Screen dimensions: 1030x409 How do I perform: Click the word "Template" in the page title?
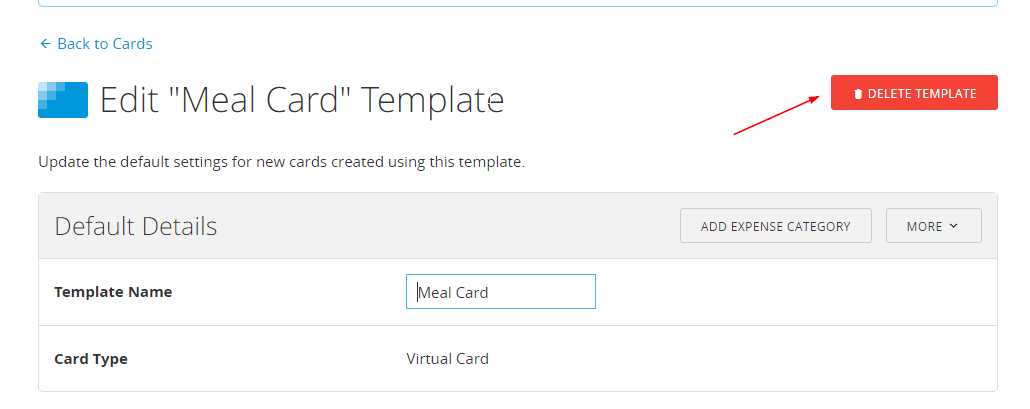pyautogui.click(x=432, y=100)
